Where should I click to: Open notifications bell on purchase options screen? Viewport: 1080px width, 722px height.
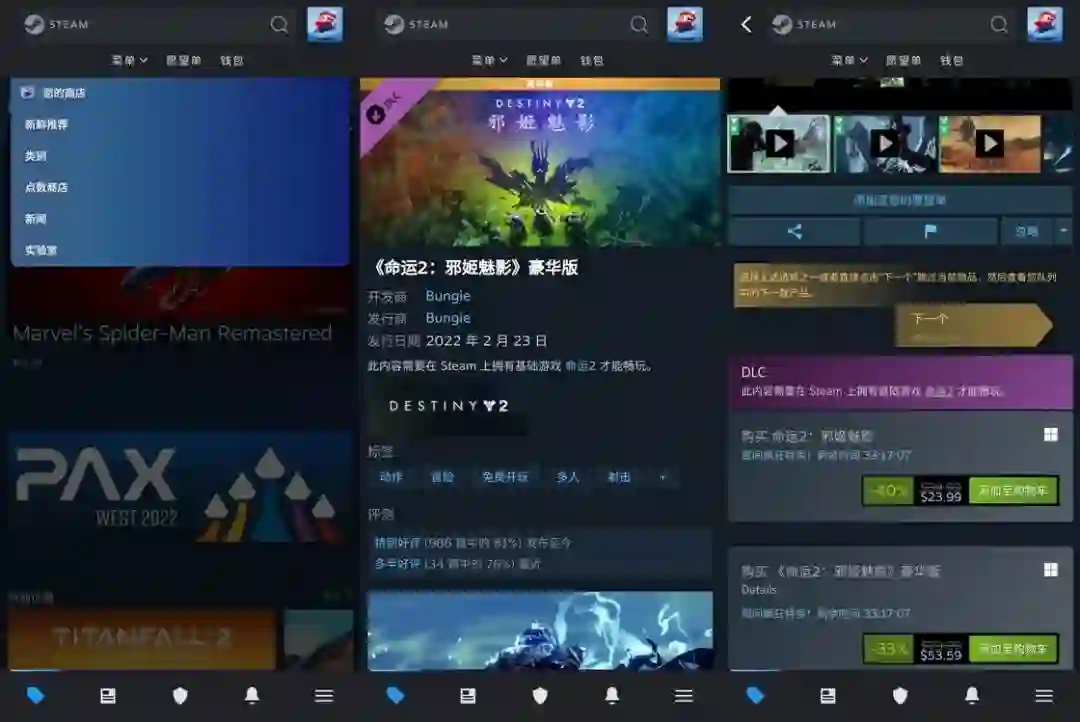pos(972,696)
